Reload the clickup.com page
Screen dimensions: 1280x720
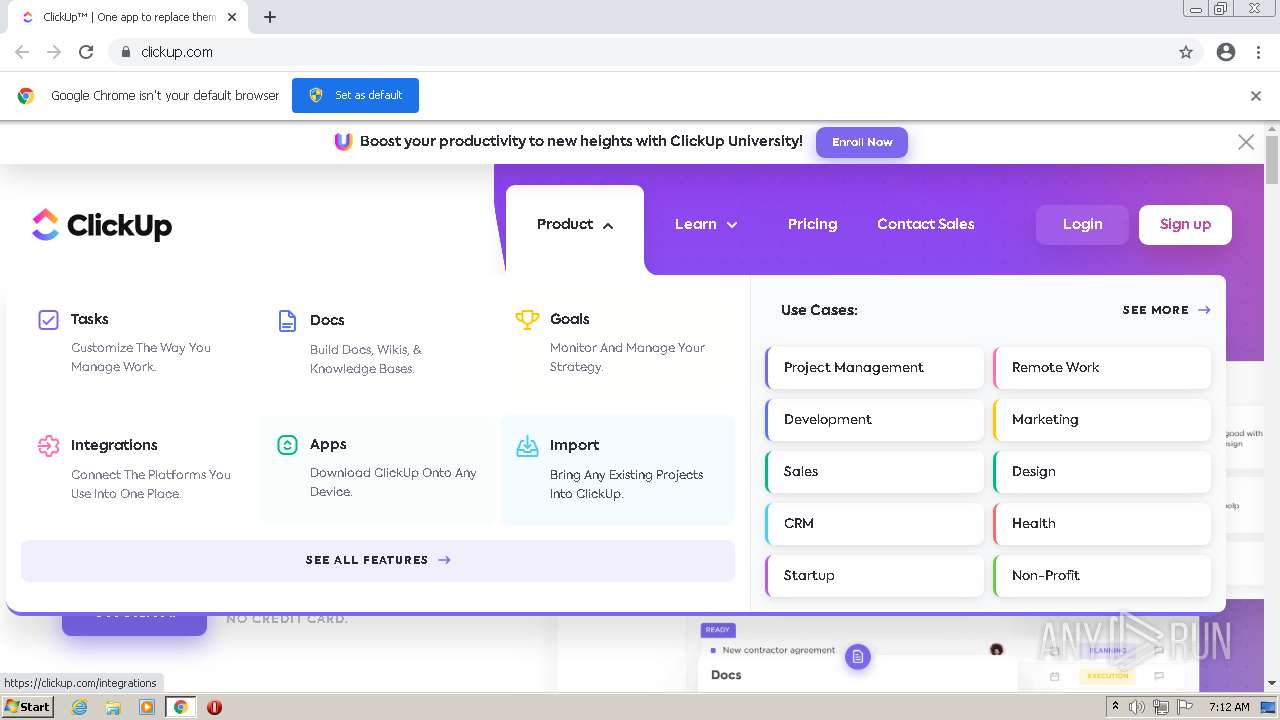click(x=86, y=52)
